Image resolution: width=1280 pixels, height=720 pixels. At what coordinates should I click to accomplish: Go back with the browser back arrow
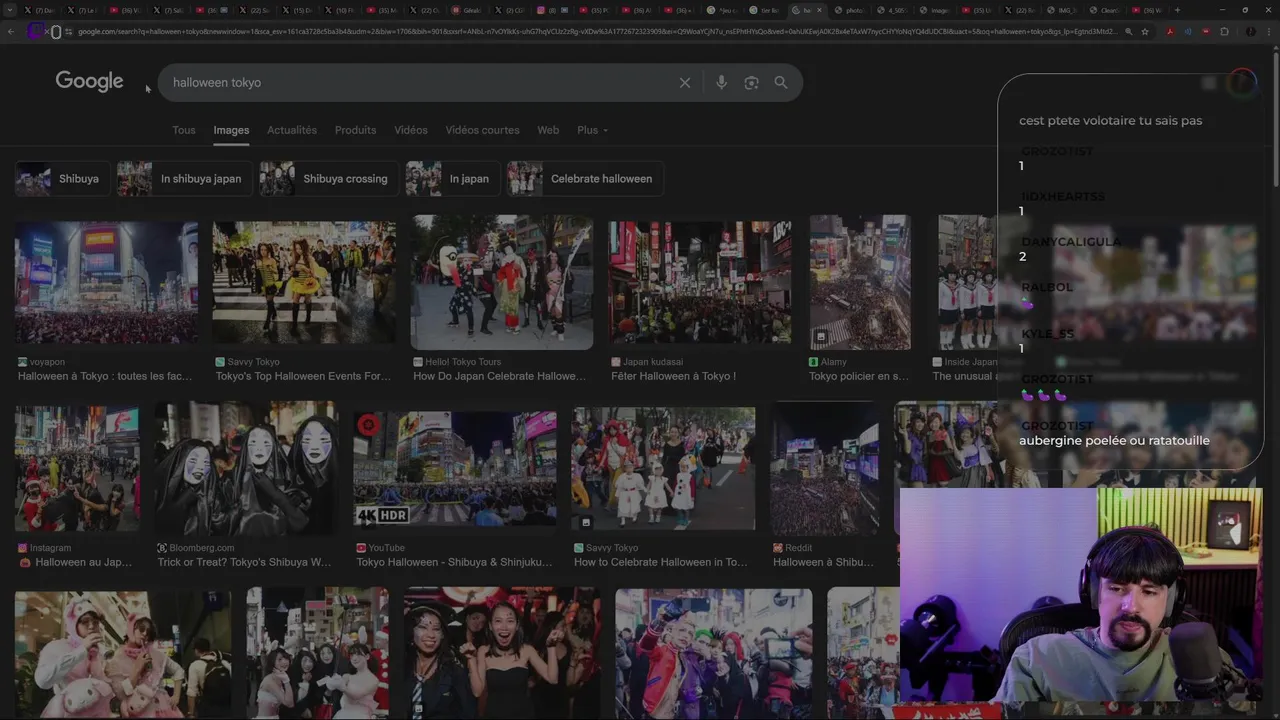pyautogui.click(x=11, y=31)
